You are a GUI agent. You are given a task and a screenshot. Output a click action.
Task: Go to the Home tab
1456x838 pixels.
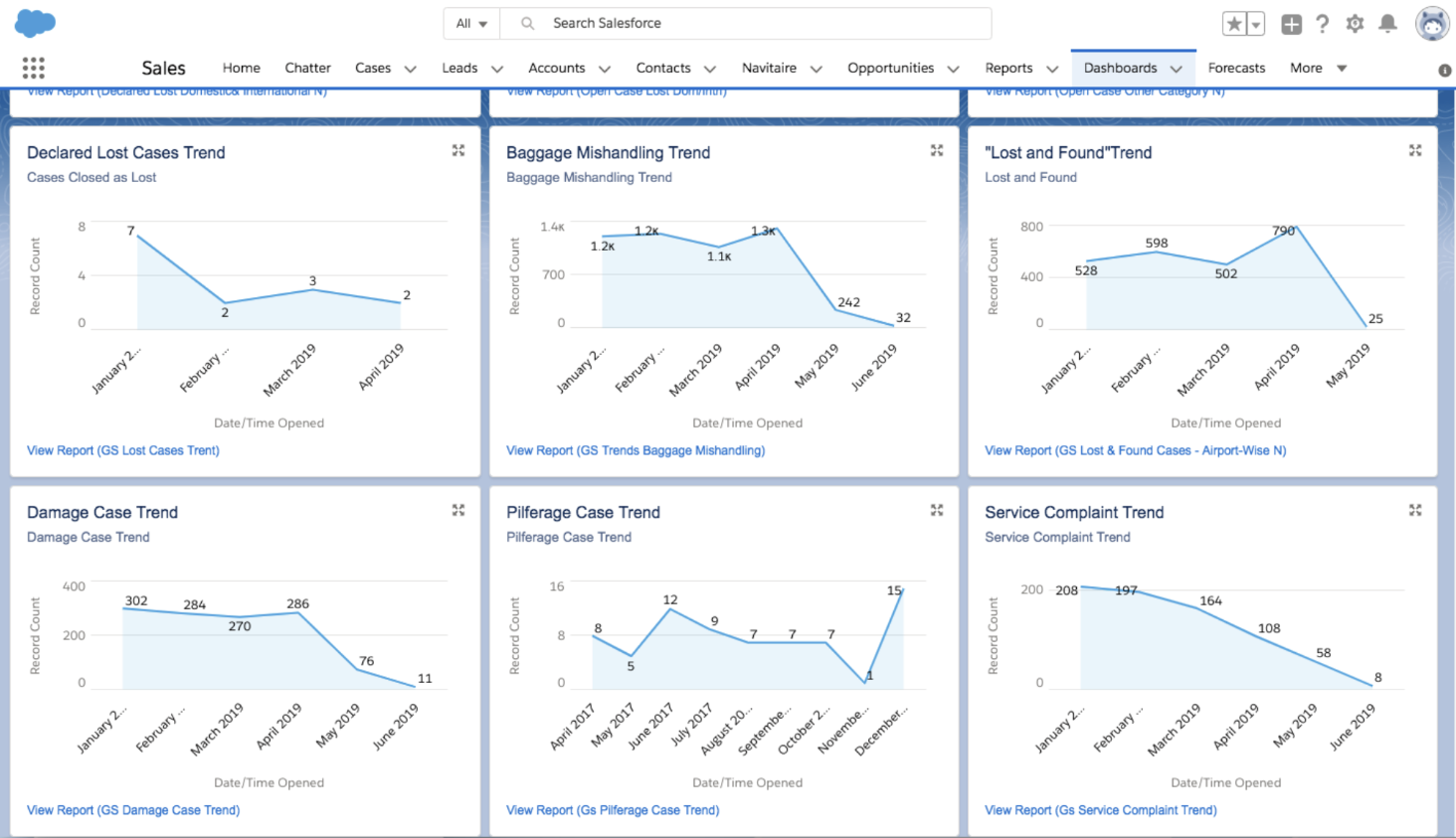(242, 68)
